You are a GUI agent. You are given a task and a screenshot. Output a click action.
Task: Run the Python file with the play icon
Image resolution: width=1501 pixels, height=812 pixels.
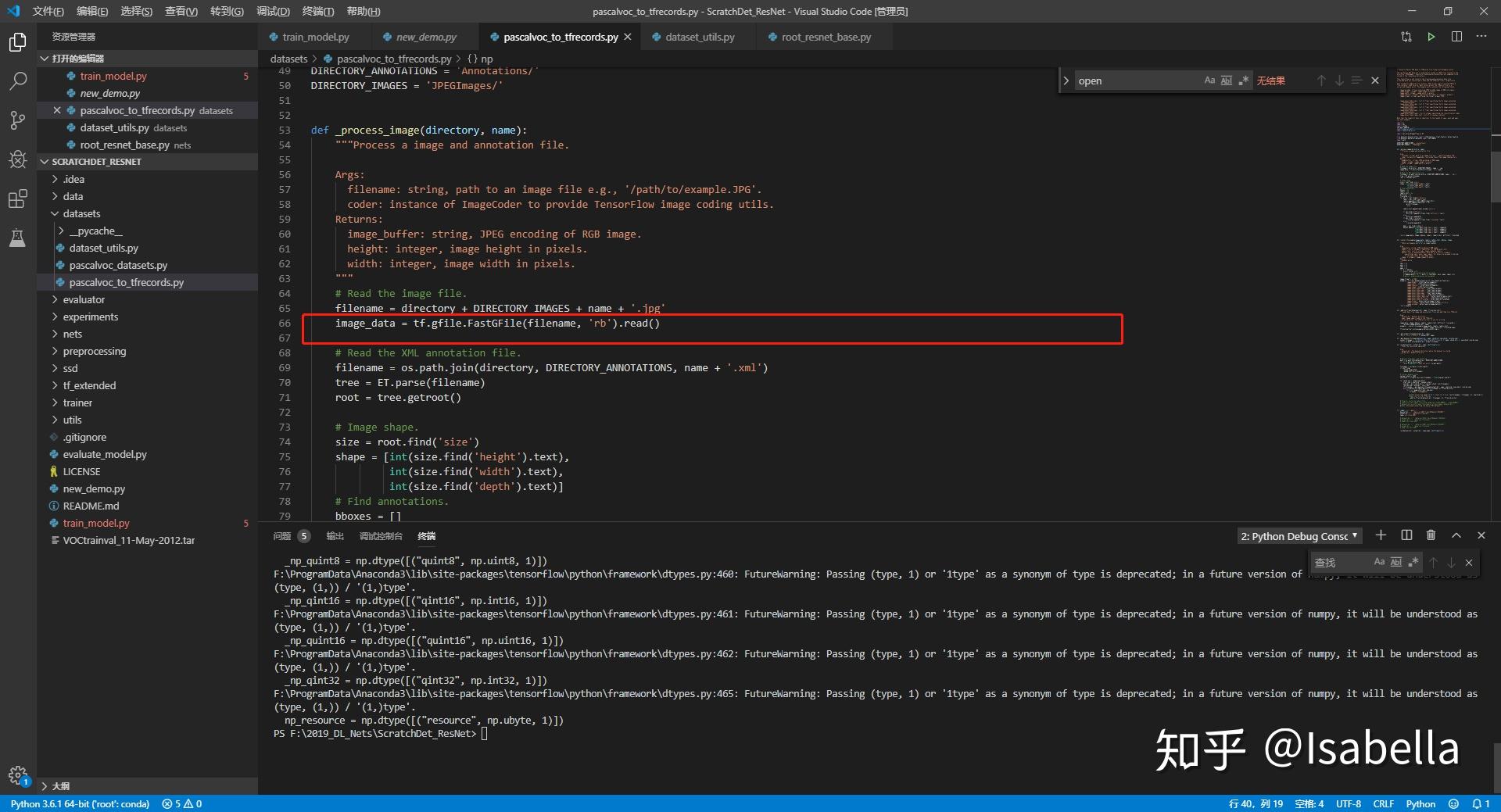(1431, 37)
